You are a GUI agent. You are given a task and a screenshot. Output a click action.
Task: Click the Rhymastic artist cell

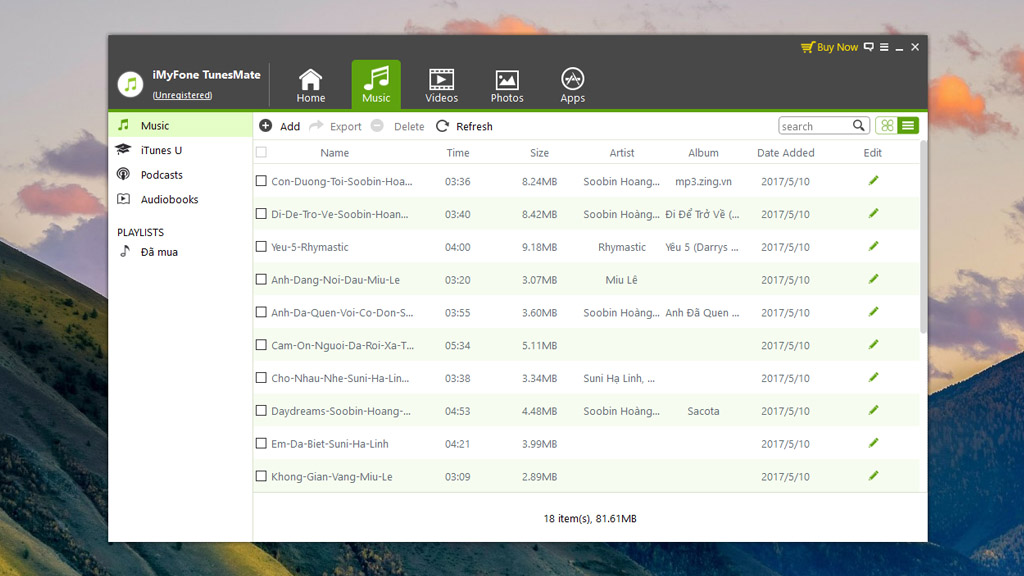[622, 247]
